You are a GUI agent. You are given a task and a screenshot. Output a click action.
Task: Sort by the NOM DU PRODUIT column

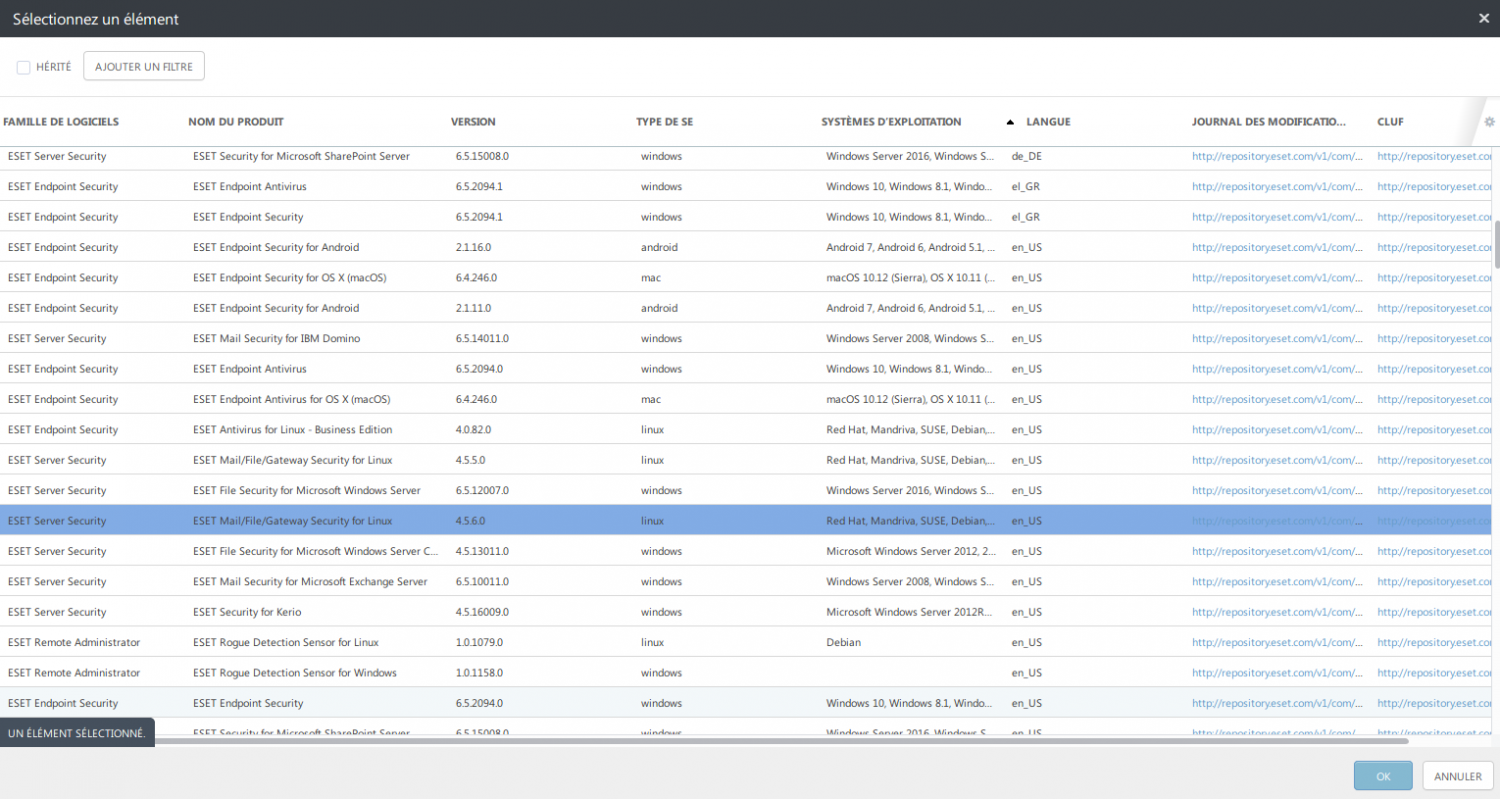236,122
